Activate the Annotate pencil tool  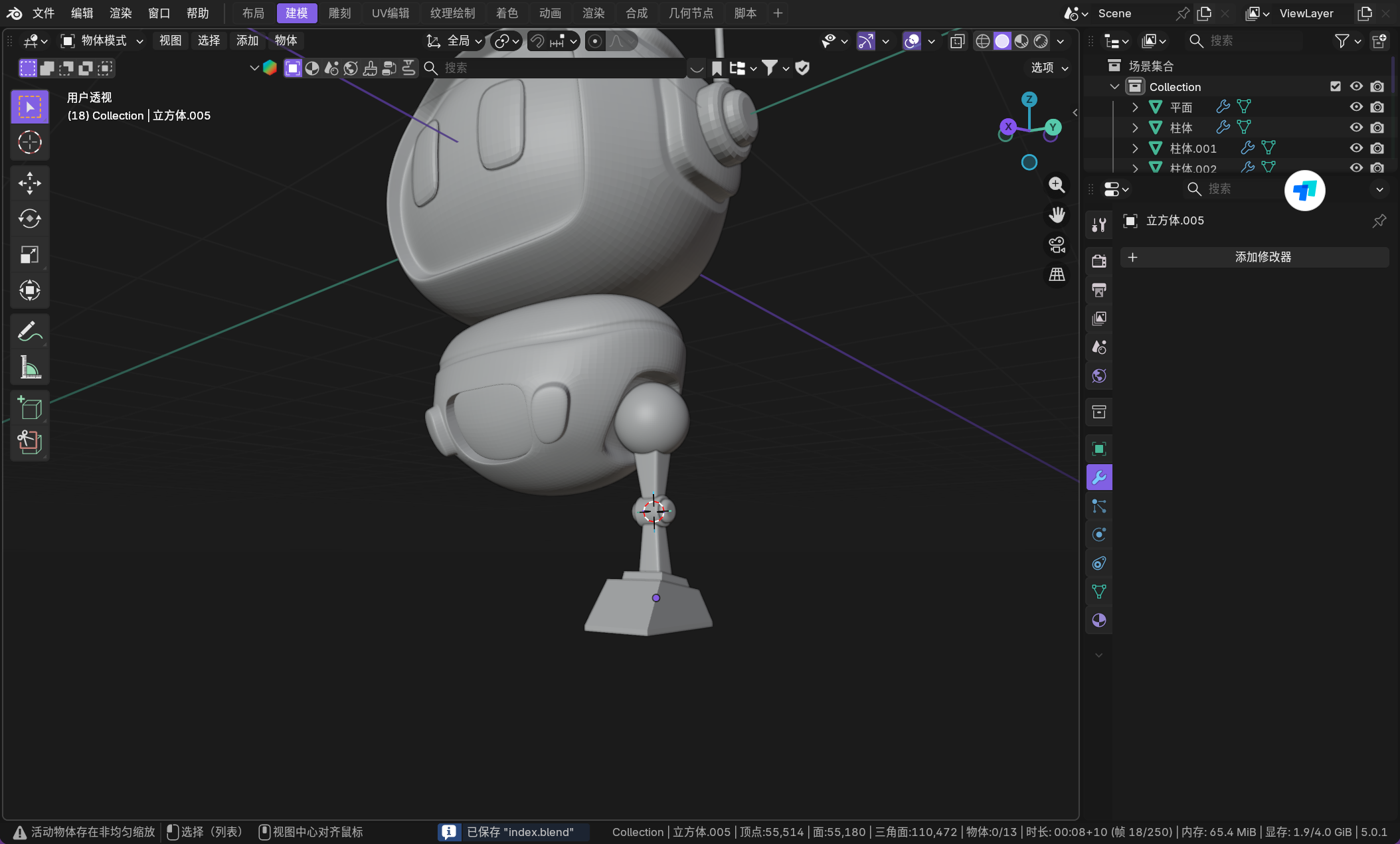tap(30, 331)
